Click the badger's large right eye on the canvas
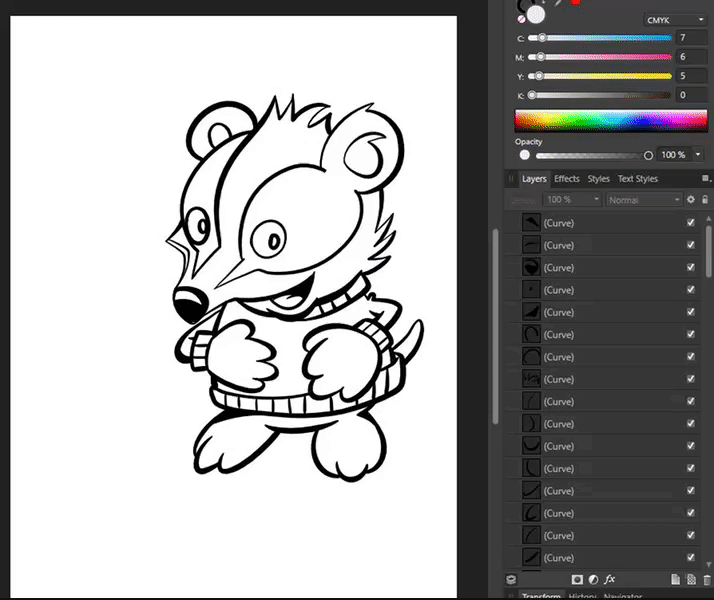 (x=268, y=240)
